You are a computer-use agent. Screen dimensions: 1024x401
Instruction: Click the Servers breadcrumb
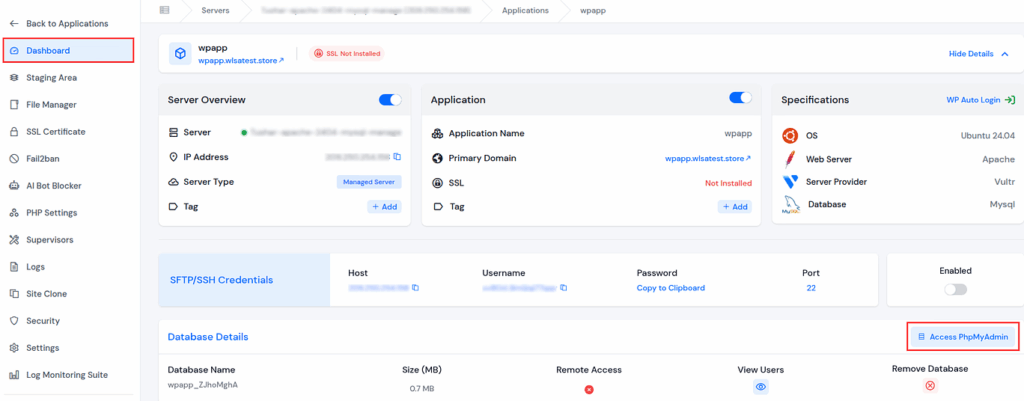coord(215,10)
